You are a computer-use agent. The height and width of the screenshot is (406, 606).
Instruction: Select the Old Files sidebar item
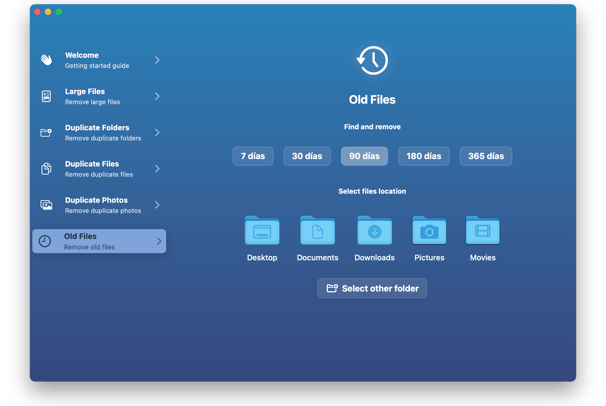[x=99, y=241]
